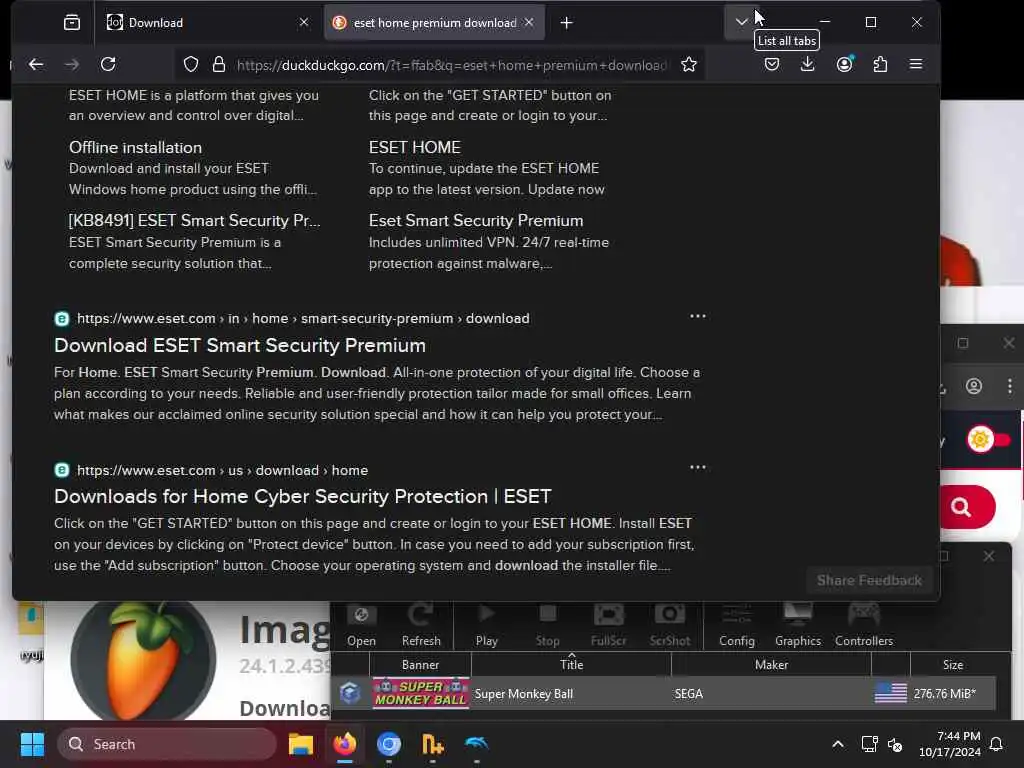Show hidden system tray icons
The height and width of the screenshot is (768, 1024).
838,744
